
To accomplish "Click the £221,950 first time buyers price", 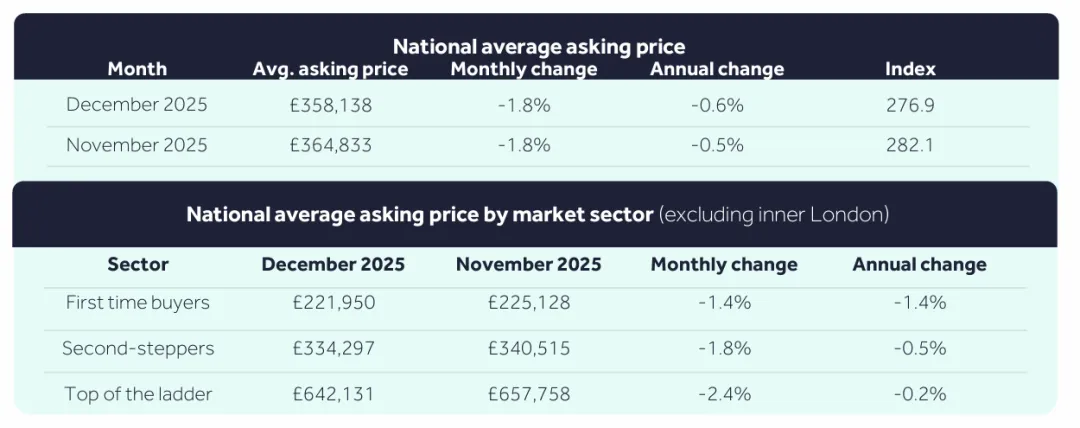I will (333, 302).
